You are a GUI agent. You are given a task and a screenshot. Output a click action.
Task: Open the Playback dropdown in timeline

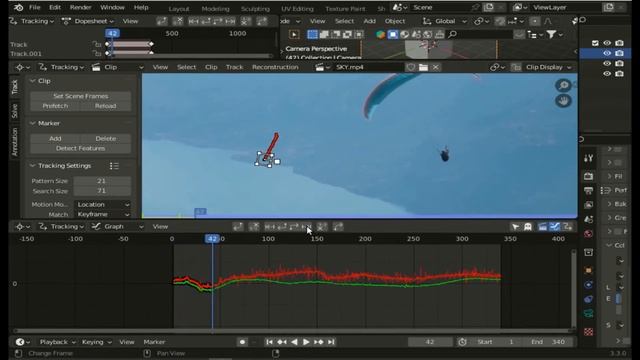coord(57,342)
